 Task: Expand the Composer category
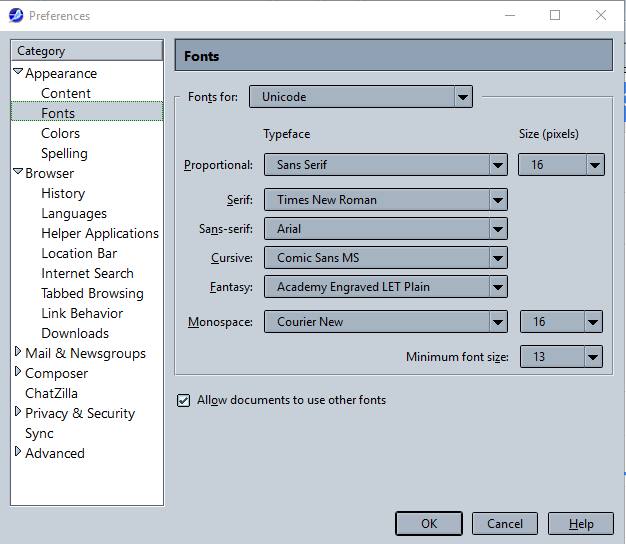coord(18,373)
